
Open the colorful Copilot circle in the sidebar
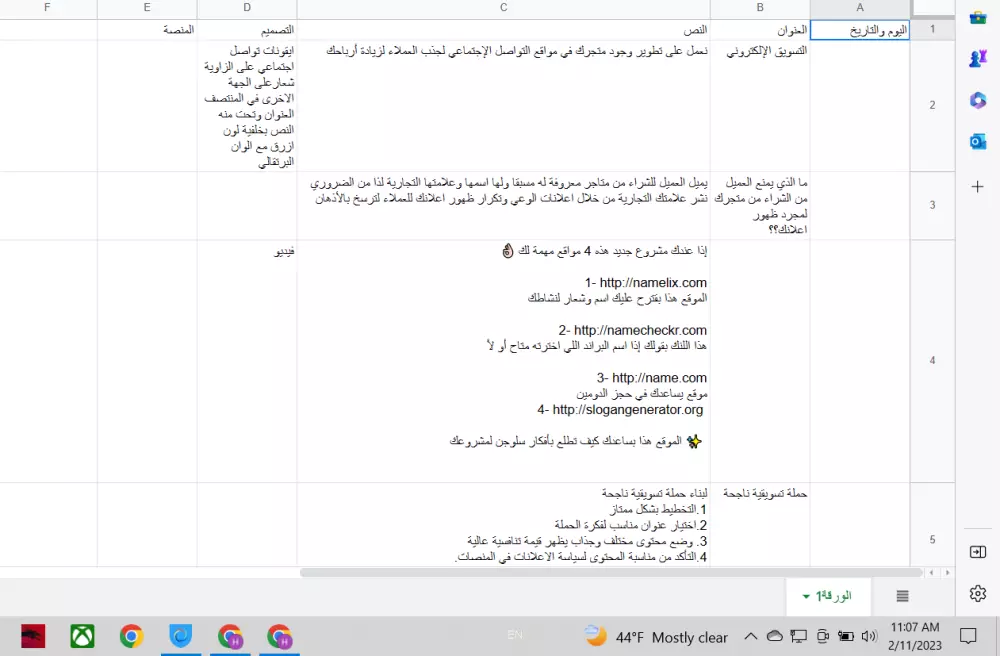(x=978, y=100)
